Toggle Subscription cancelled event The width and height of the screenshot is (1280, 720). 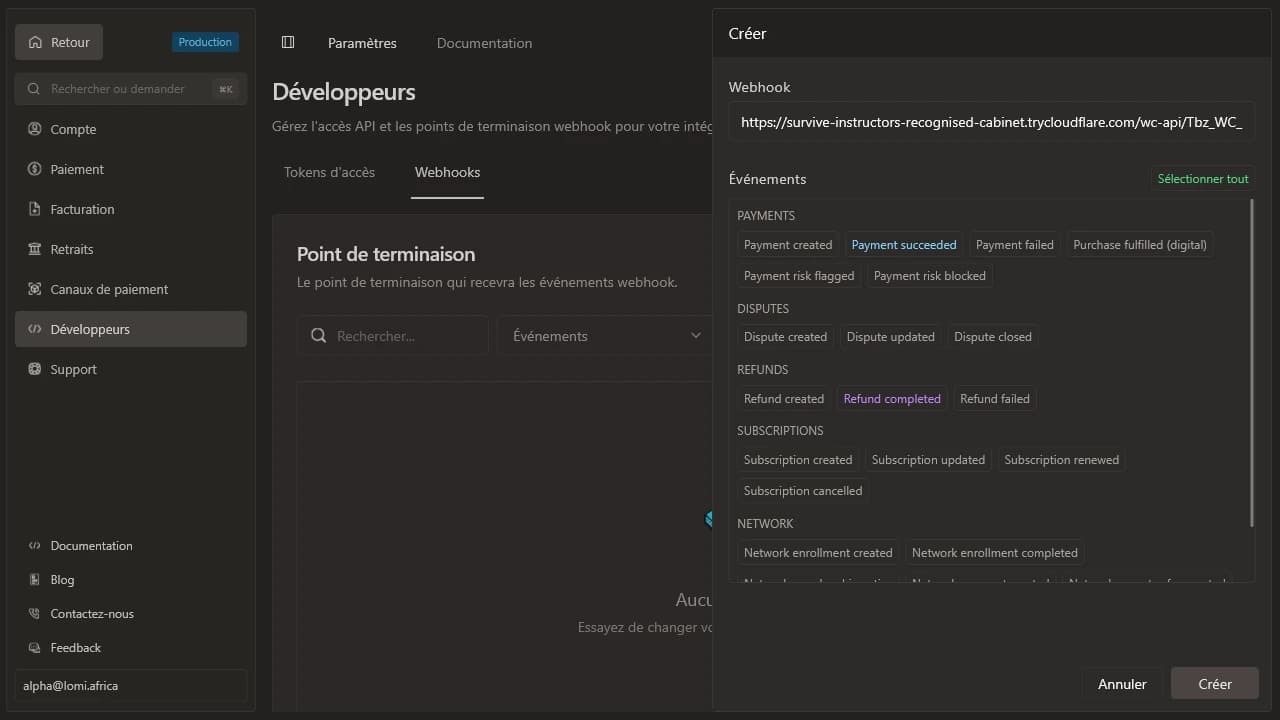coord(803,491)
